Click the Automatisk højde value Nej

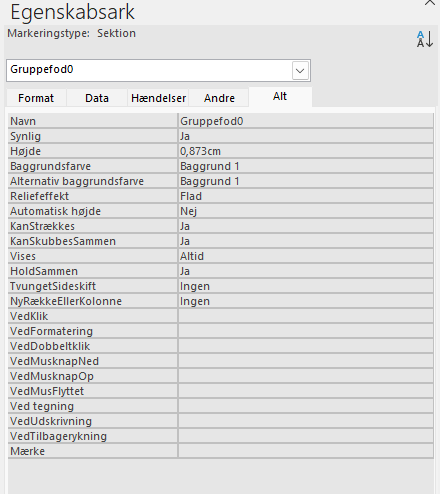point(306,211)
